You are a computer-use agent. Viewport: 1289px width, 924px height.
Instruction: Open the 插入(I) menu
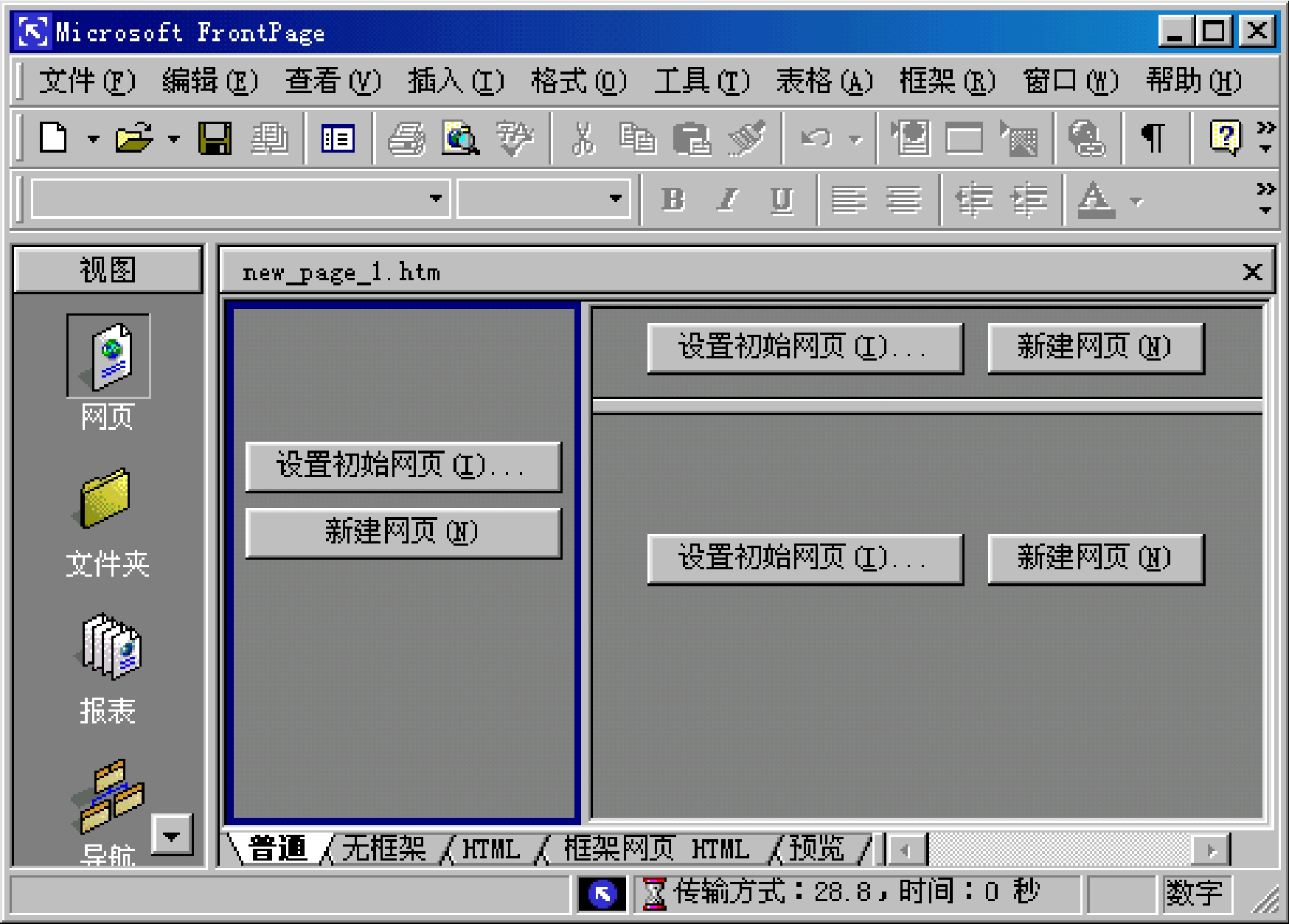coord(456,80)
